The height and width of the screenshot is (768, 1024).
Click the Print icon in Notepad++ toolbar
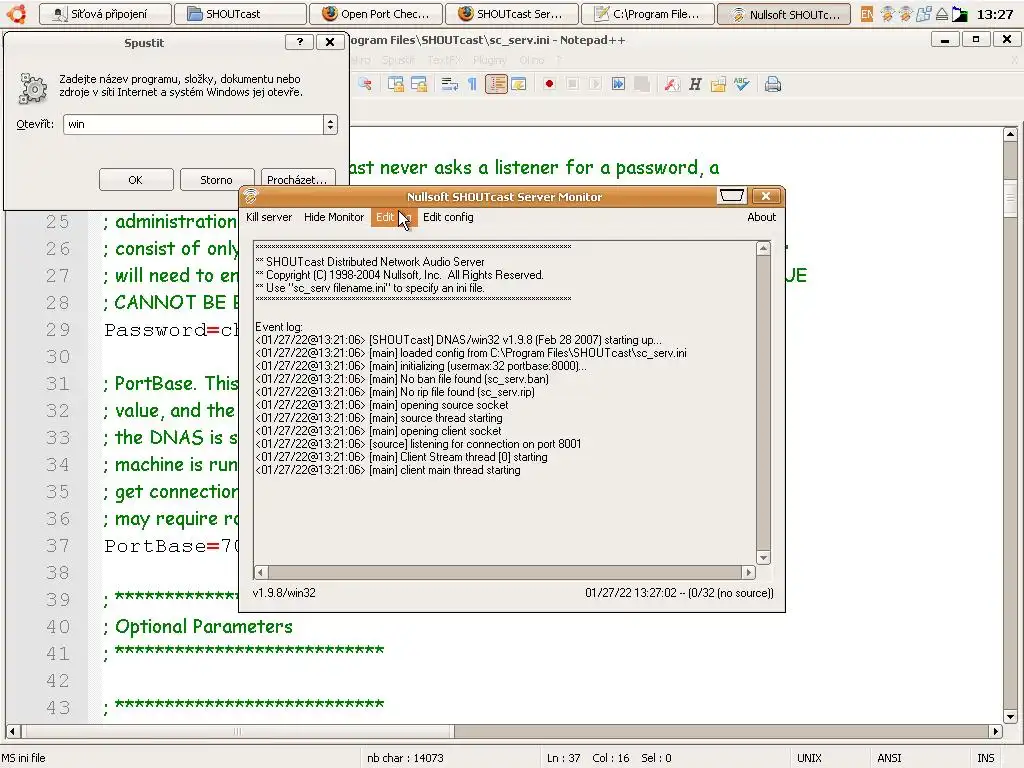click(x=773, y=84)
